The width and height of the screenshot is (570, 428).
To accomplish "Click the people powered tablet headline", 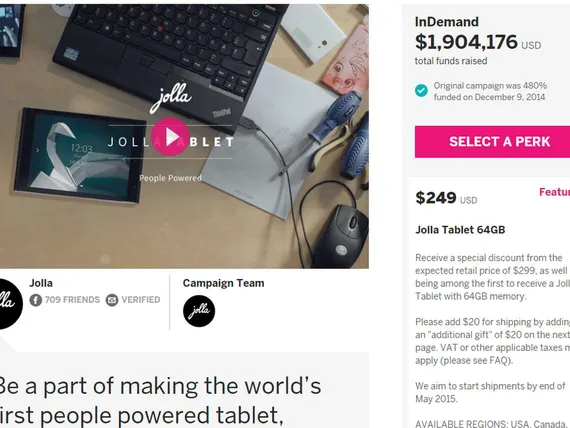I will pyautogui.click(x=158, y=400).
